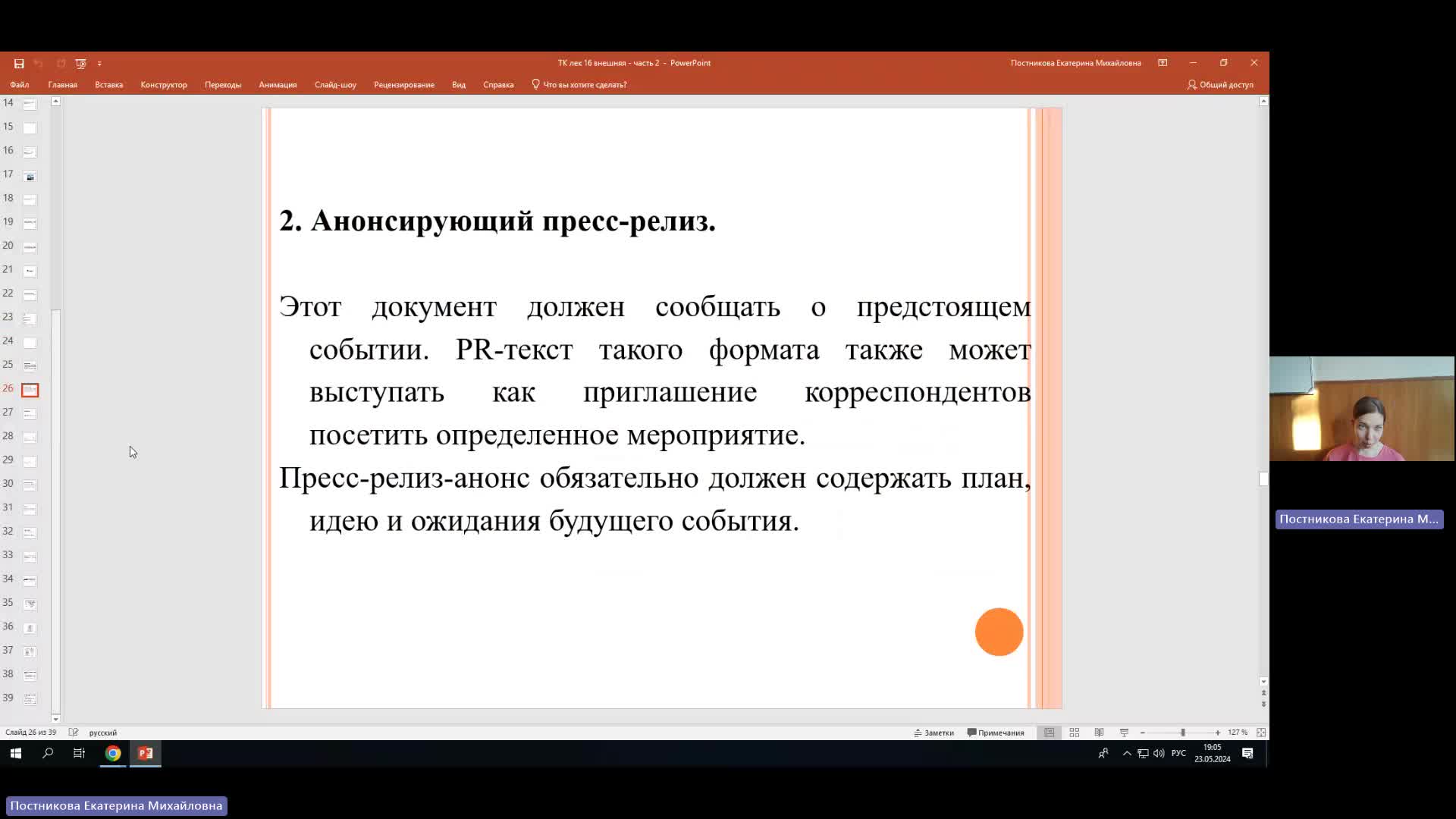Fit slide to current window icon
1456x819 pixels.
tap(1261, 733)
